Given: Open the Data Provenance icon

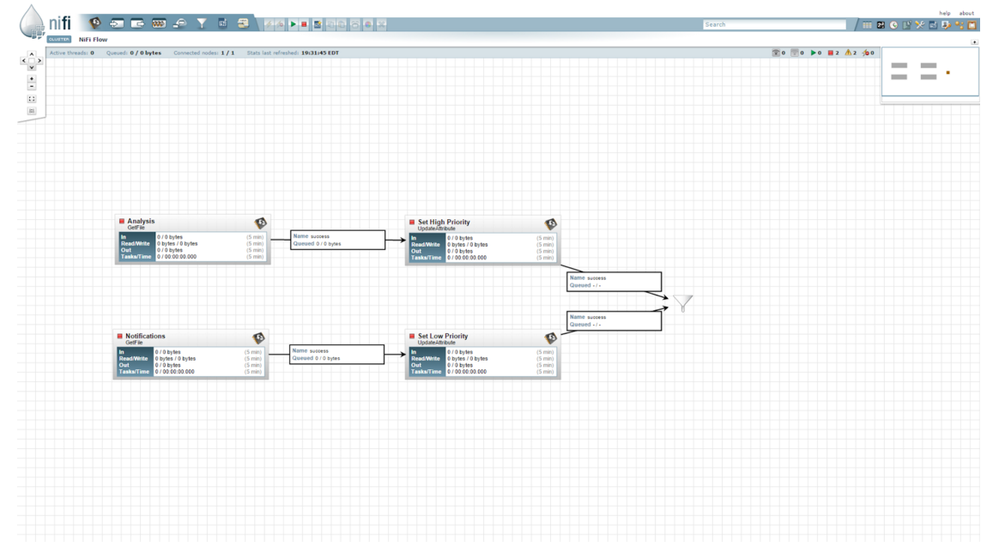Looking at the screenshot, I should 907,25.
